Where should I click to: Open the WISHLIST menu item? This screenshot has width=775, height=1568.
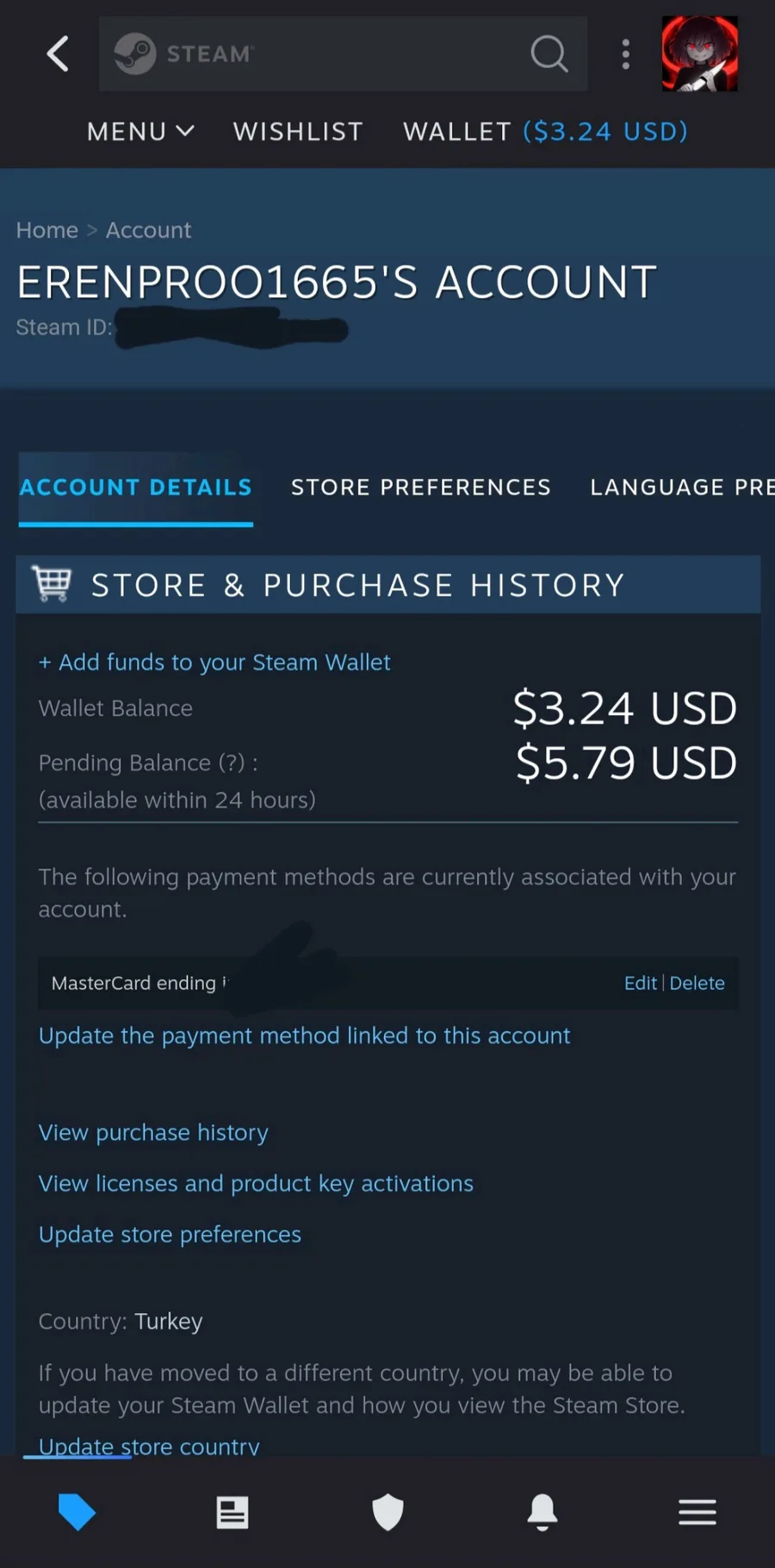[x=298, y=131]
